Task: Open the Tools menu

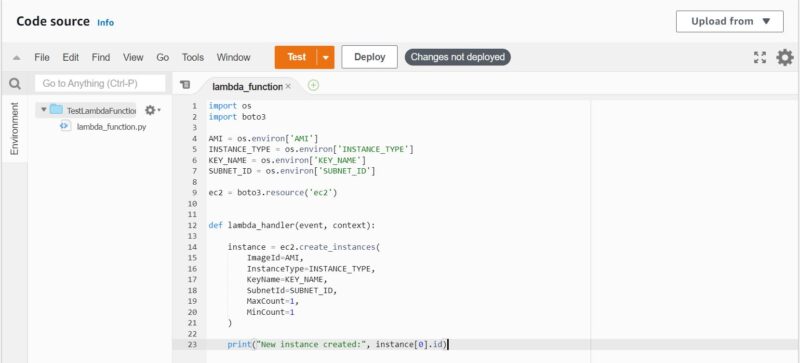Action: 193,57
